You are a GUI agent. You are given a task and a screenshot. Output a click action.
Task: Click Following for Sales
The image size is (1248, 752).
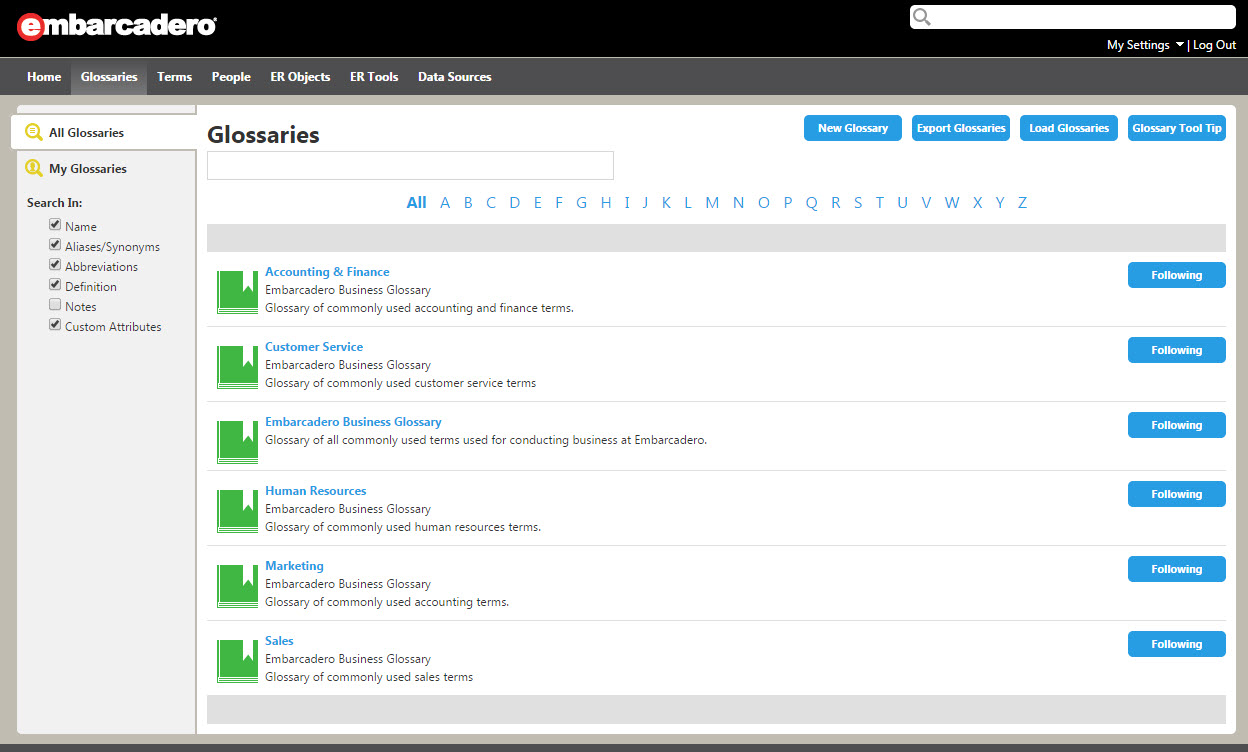[1177, 644]
